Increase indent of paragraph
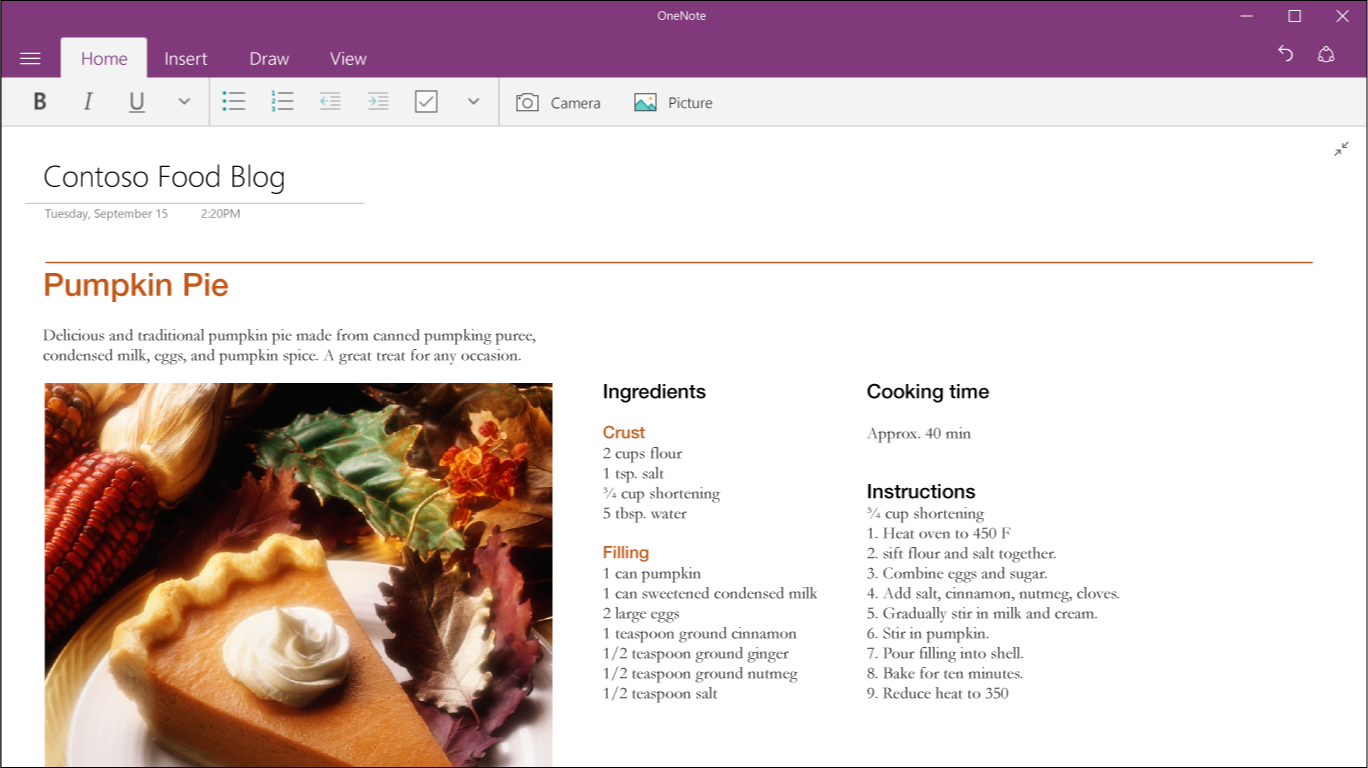Viewport: 1368px width, 768px height. tap(378, 102)
